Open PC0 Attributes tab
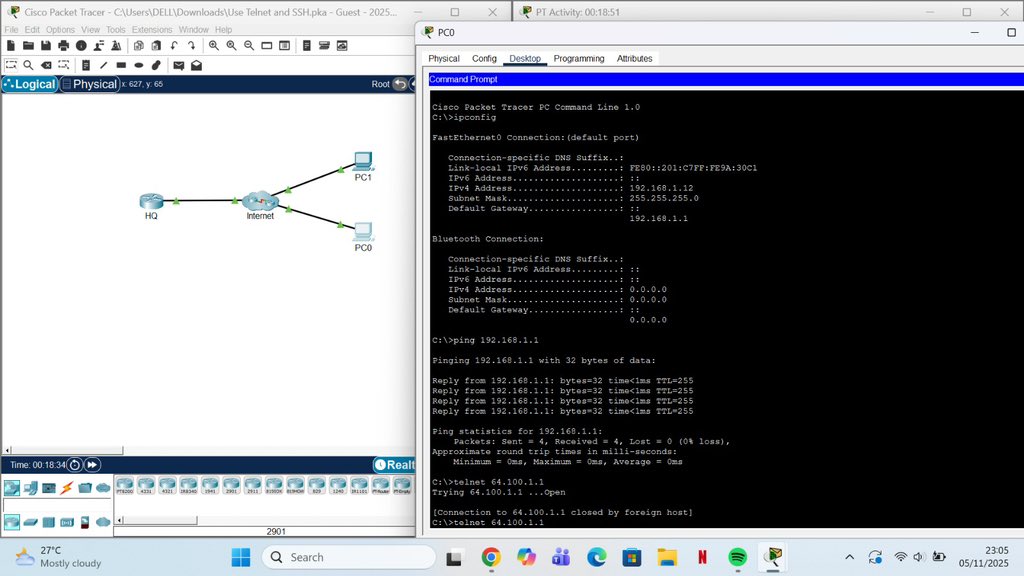 tap(634, 58)
